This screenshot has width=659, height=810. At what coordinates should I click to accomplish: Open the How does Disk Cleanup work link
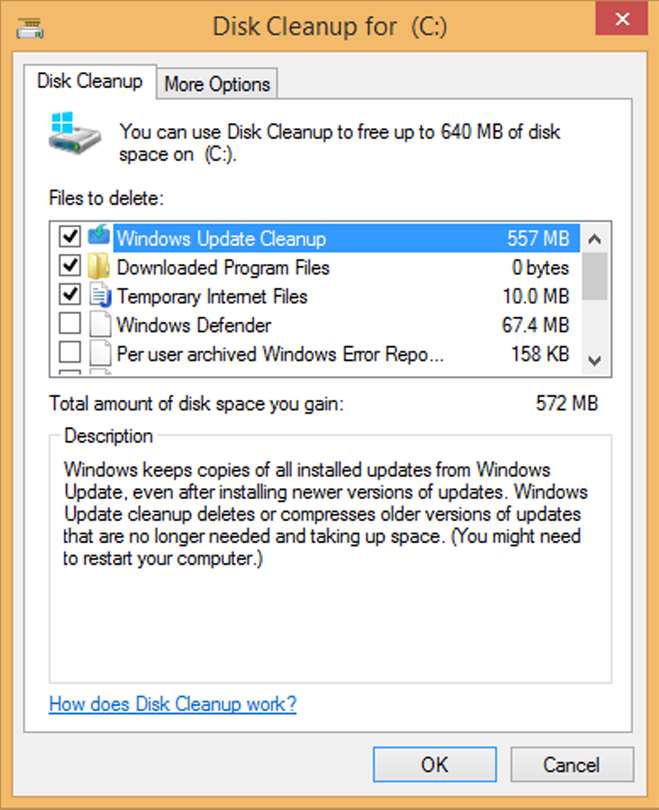(172, 704)
